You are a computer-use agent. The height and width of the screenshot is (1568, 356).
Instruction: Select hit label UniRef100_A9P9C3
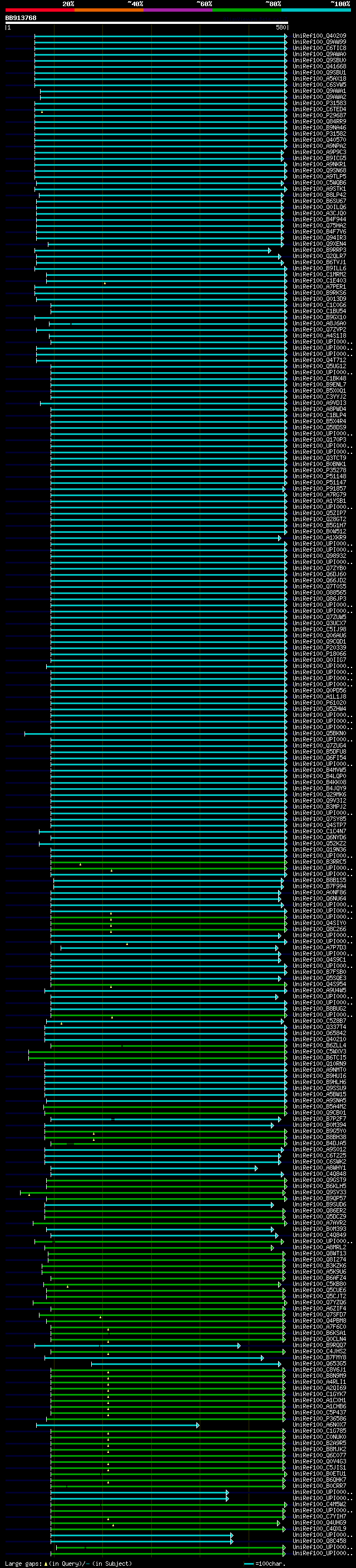319,152
